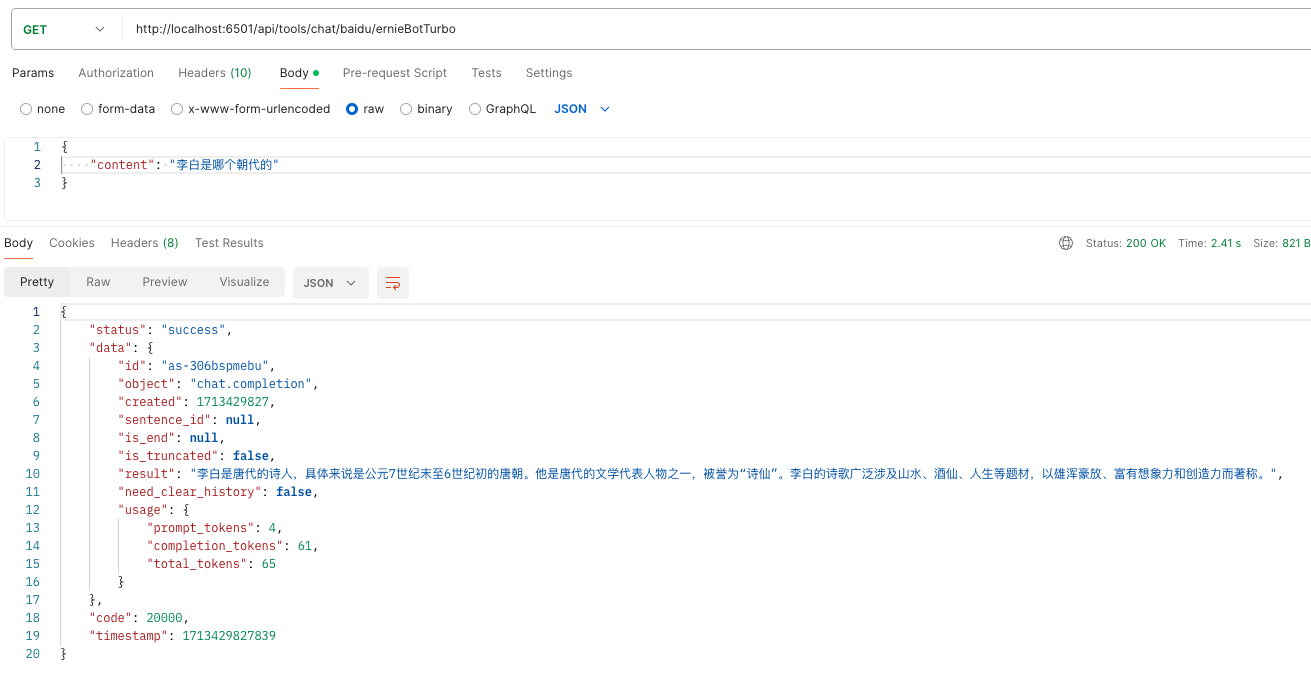The image size is (1311, 676).
Task: Select the Pretty view button
Action: [37, 282]
